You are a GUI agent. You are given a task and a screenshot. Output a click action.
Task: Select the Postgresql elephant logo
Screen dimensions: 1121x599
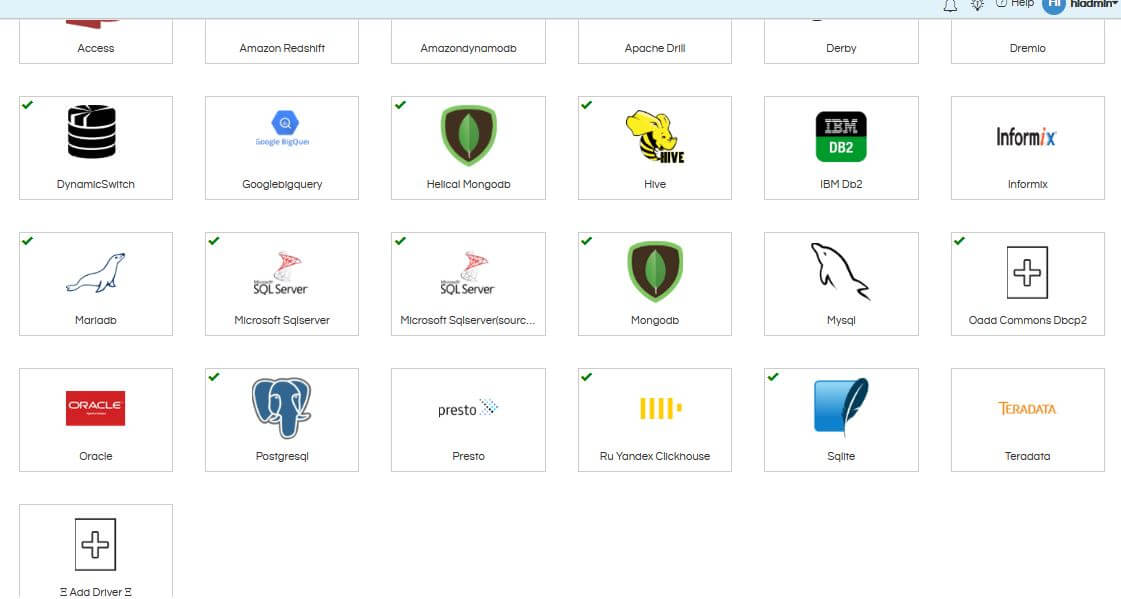pyautogui.click(x=282, y=407)
